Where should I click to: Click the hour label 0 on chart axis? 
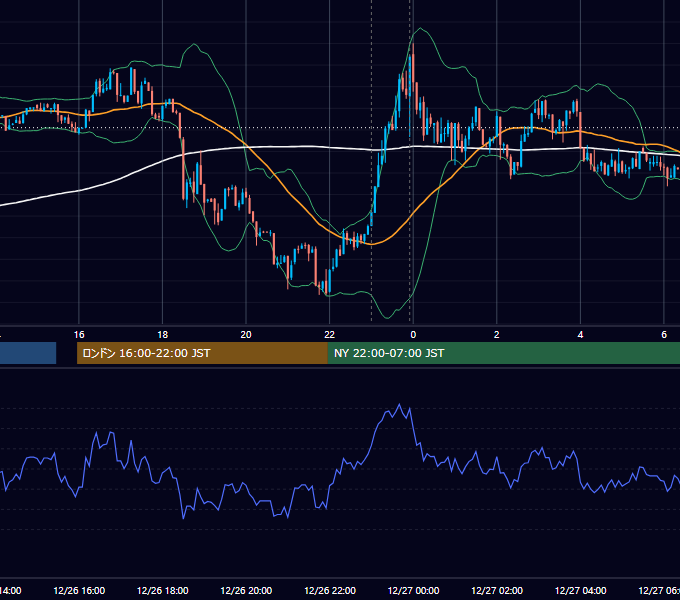click(413, 334)
